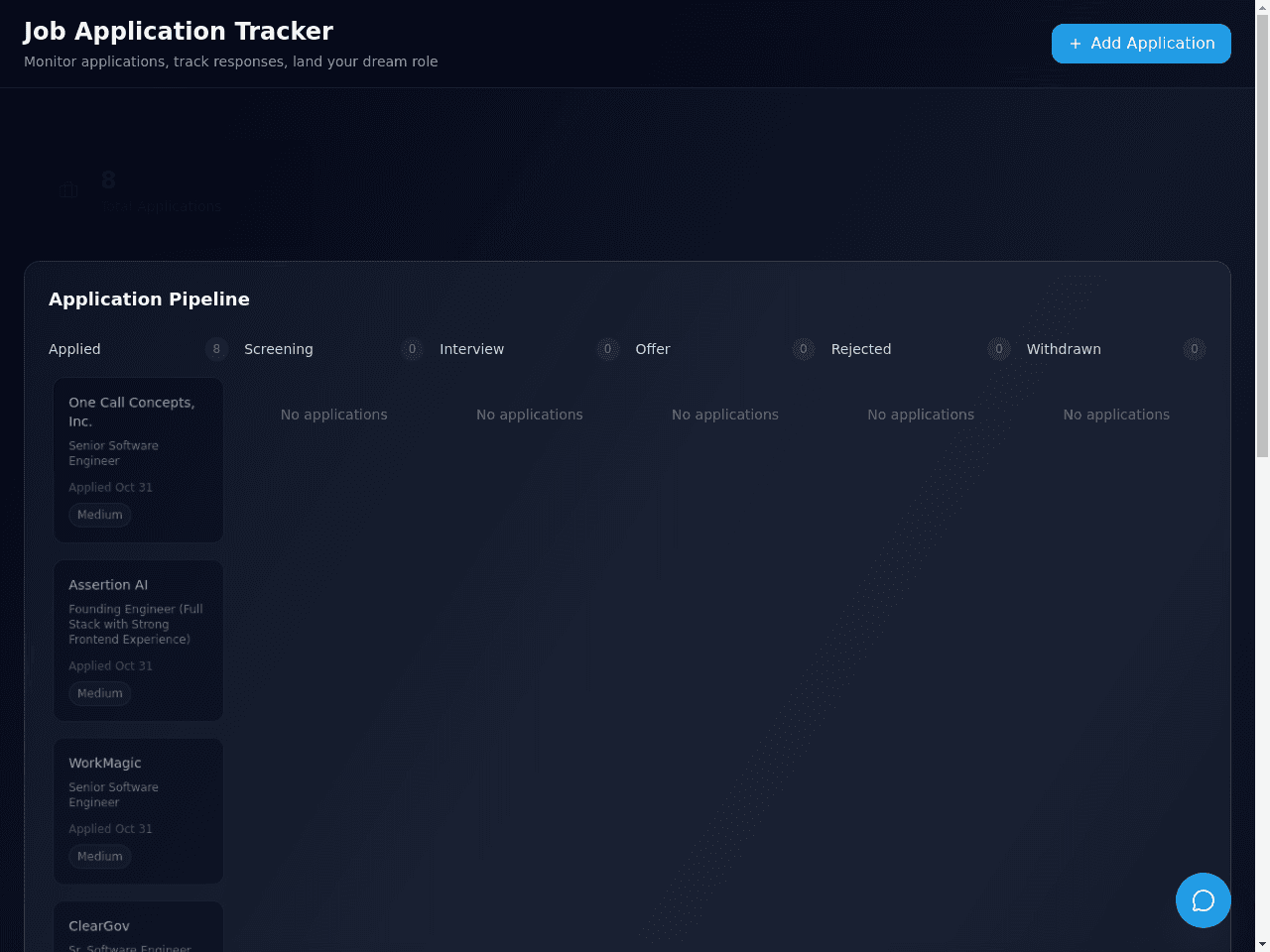Screen dimensions: 1270x952
Task: Click Applied Oct 31 on Assertion AI card
Action: point(111,666)
